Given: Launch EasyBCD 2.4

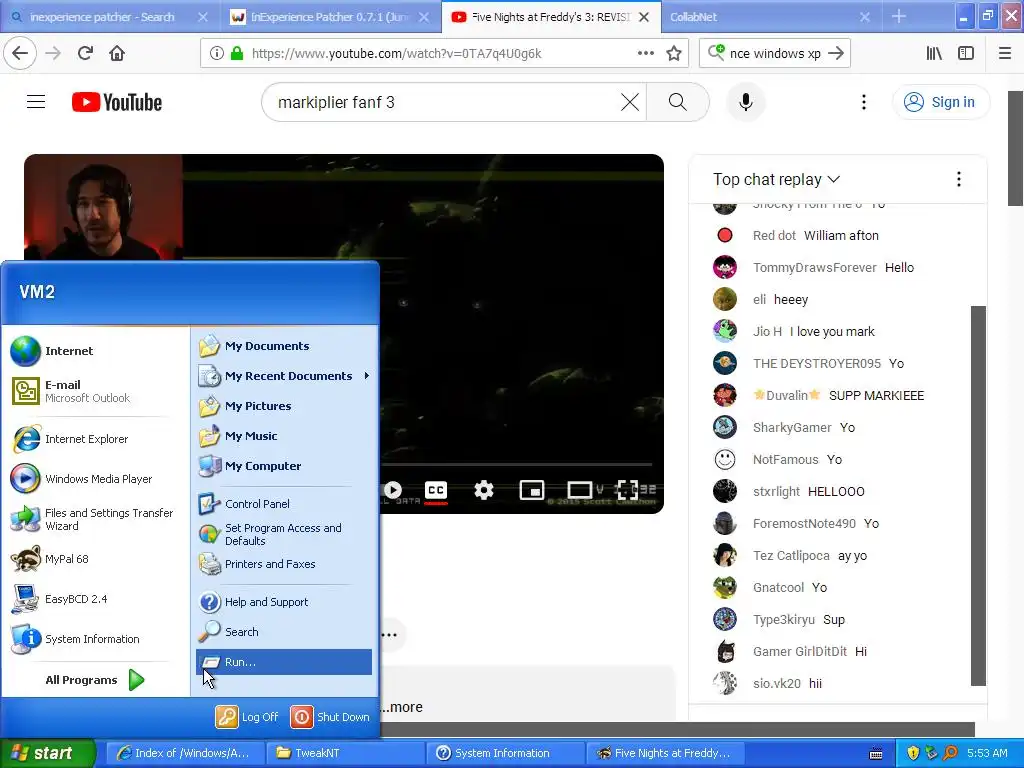Looking at the screenshot, I should 95,599.
